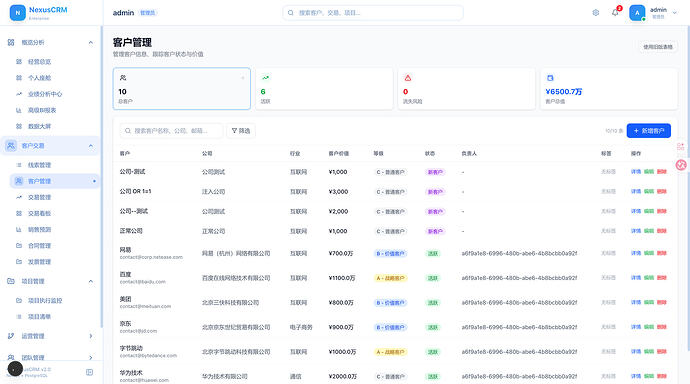690x384 pixels.
Task: Click the 负责人 column header
Action: tap(469, 154)
